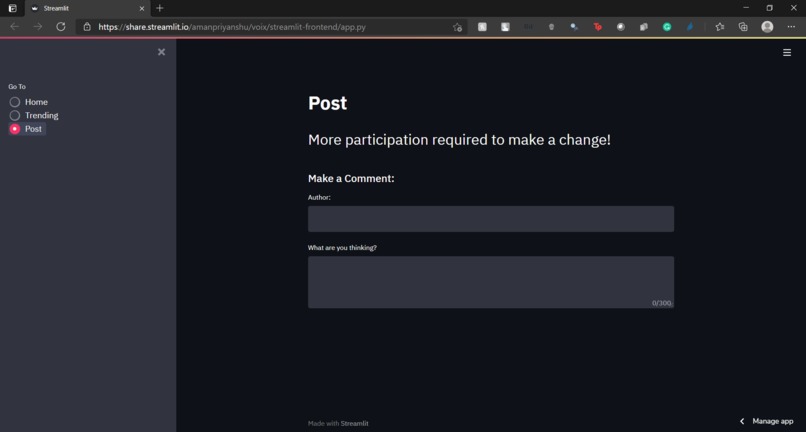
Task: Open the browser Settings and more menu
Action: 791,27
